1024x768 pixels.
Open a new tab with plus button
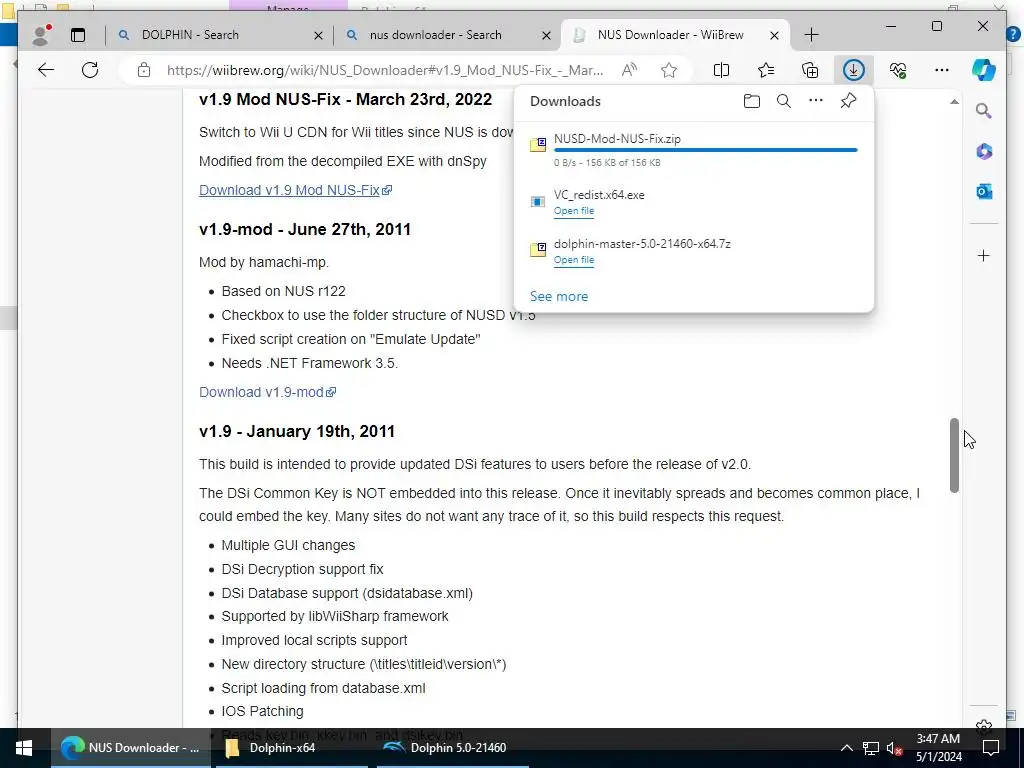(811, 35)
